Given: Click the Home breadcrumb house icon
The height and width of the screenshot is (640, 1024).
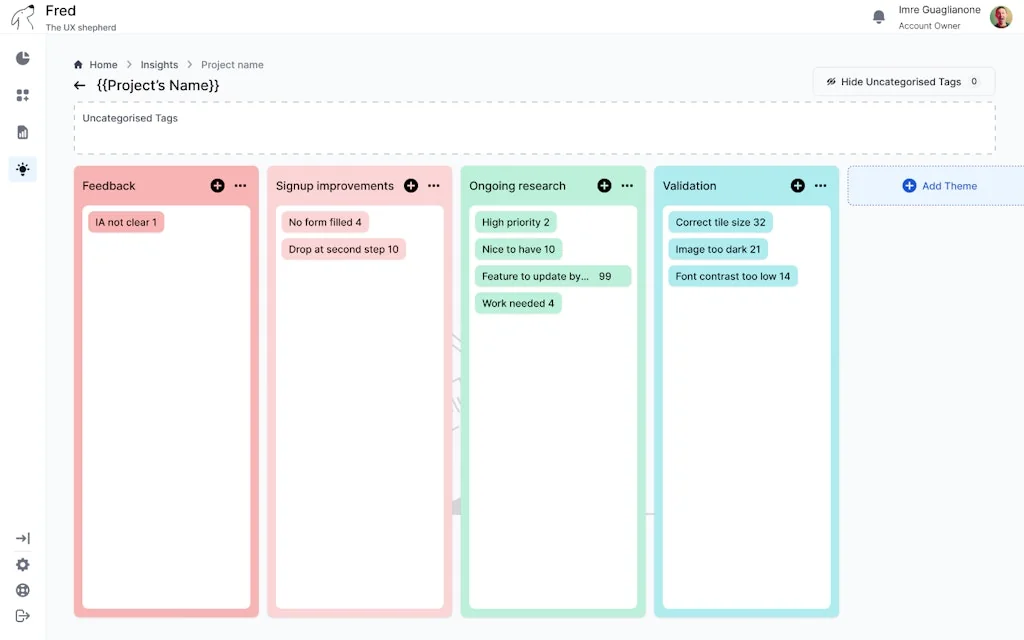Looking at the screenshot, I should pyautogui.click(x=78, y=64).
